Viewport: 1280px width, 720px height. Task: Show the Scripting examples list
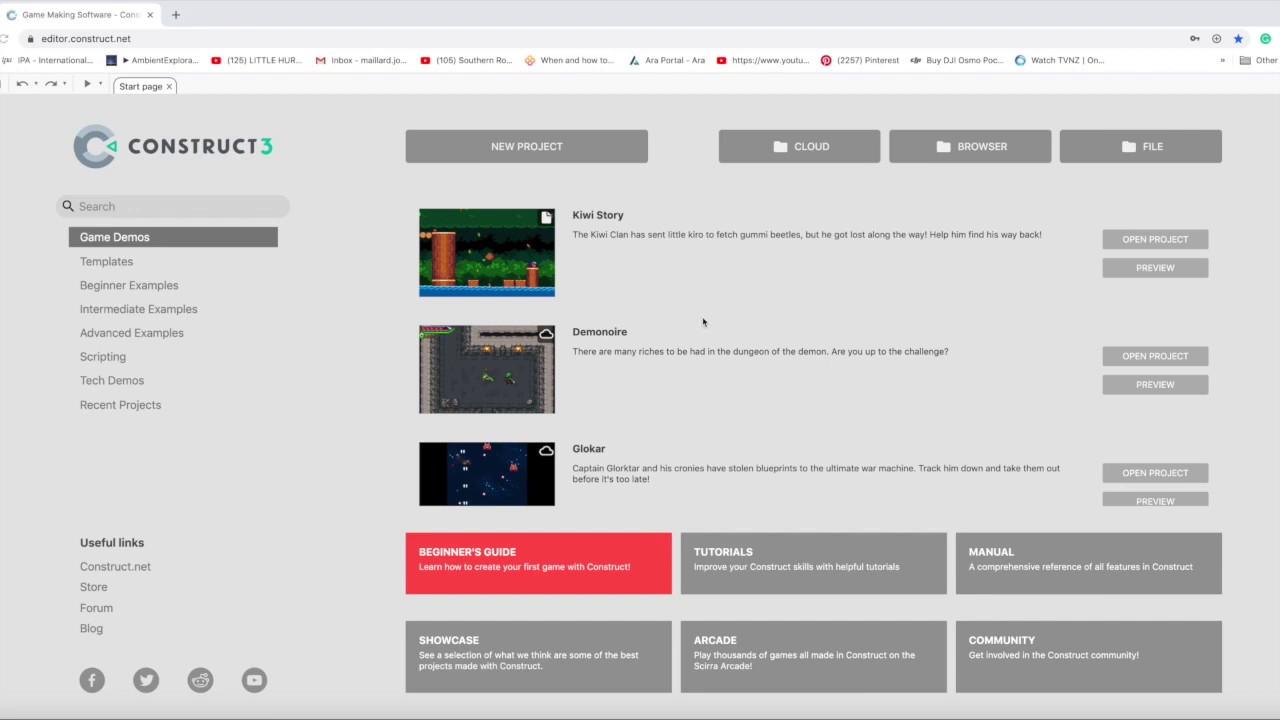click(x=103, y=357)
